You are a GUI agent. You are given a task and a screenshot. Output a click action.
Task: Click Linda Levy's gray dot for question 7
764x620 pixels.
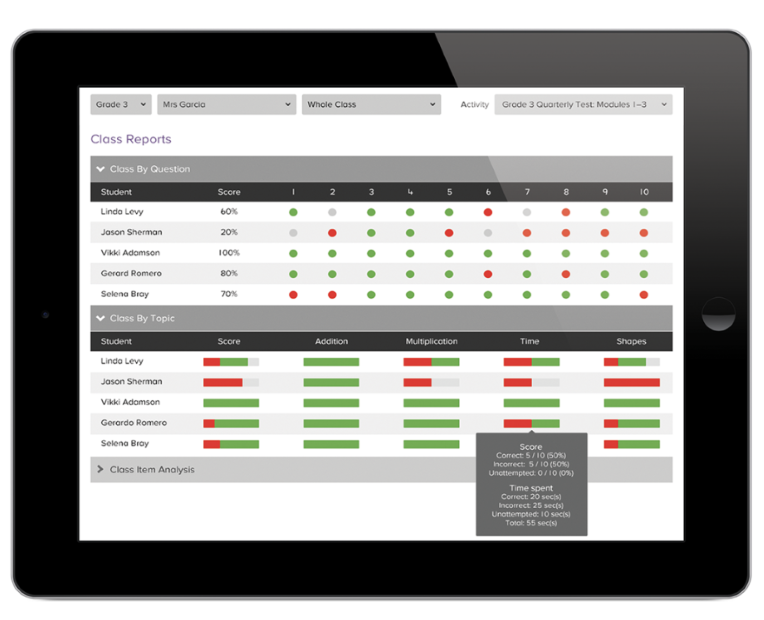pos(527,212)
